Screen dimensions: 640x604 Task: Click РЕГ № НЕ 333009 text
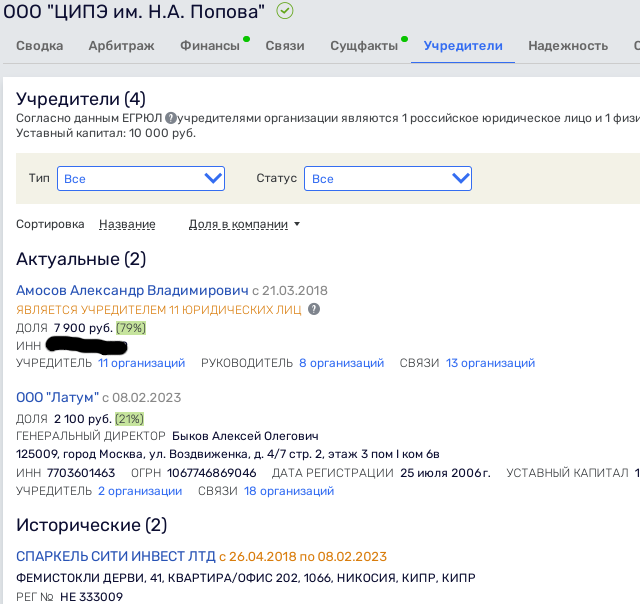pyautogui.click(x=69, y=596)
